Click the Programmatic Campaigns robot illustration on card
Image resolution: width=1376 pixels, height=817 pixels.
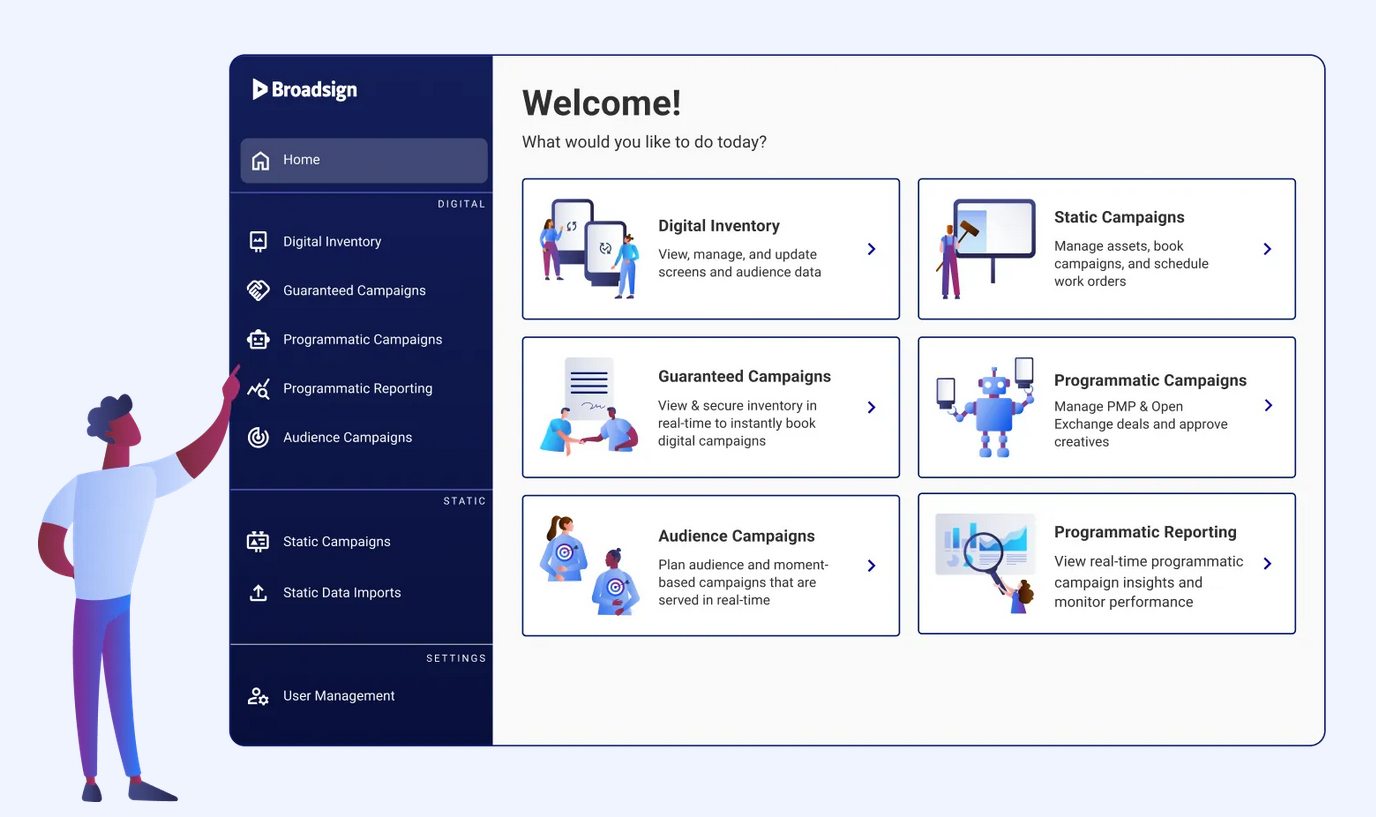pos(985,406)
